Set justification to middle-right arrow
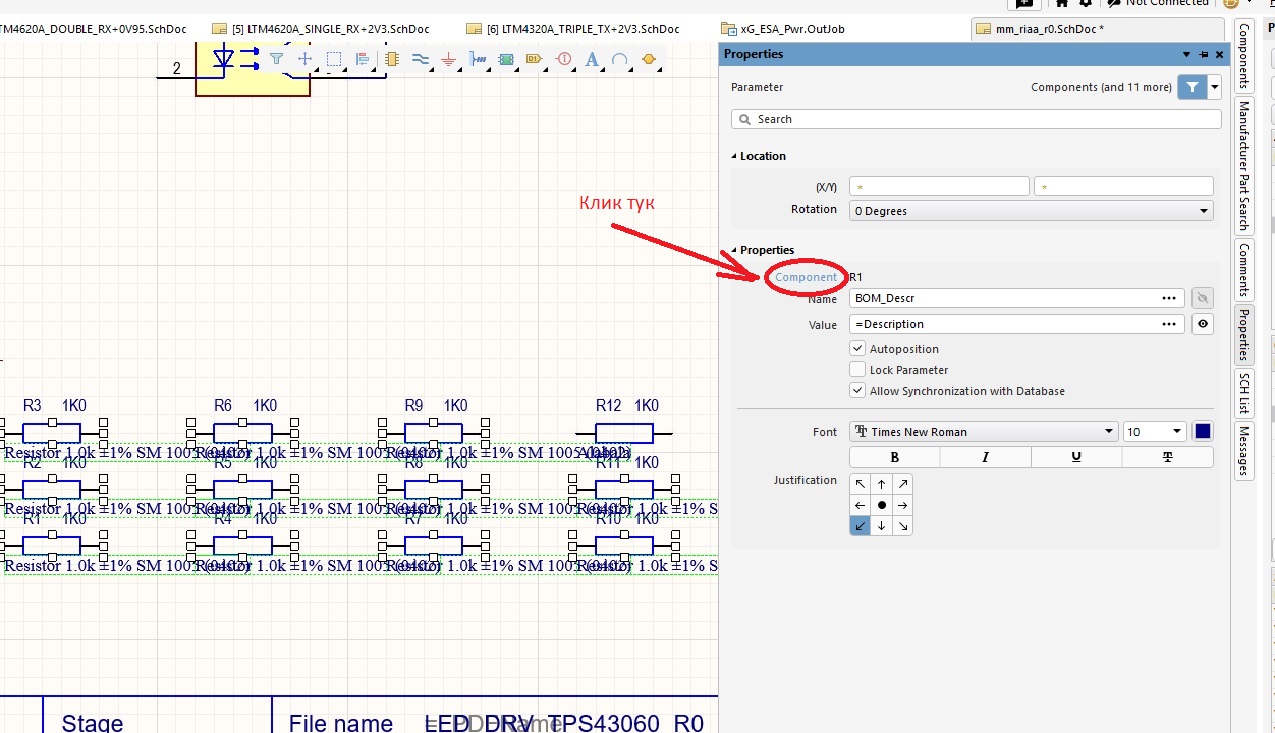The image size is (1275, 733). point(902,505)
